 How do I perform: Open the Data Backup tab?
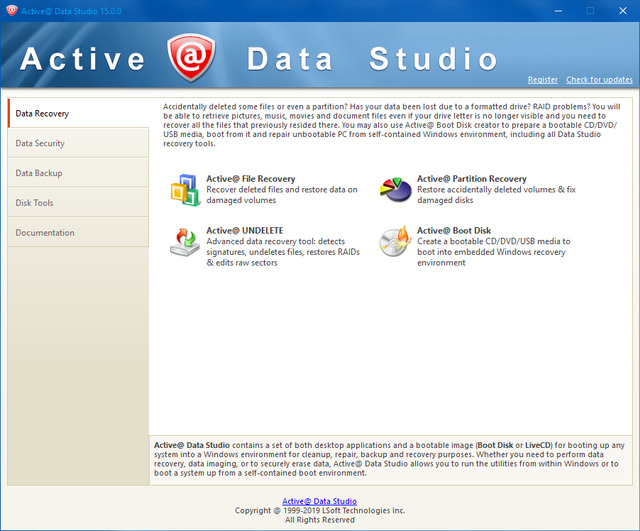click(78, 173)
